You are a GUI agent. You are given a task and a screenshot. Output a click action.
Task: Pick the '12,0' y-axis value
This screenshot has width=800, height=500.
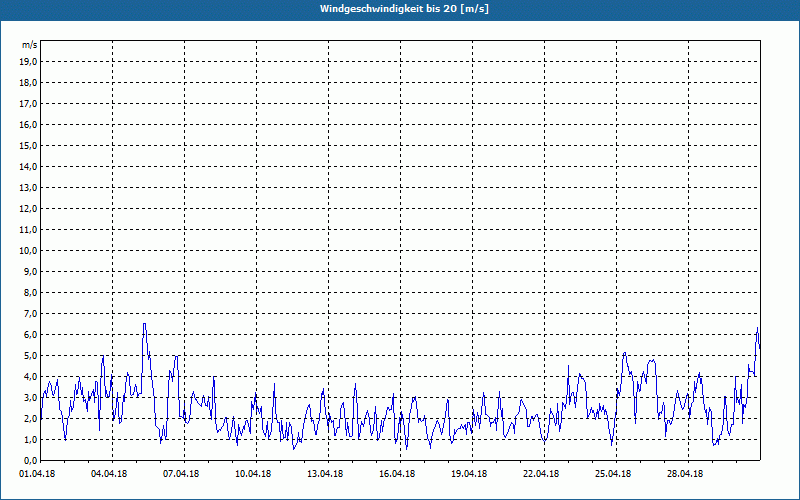pyautogui.click(x=29, y=209)
